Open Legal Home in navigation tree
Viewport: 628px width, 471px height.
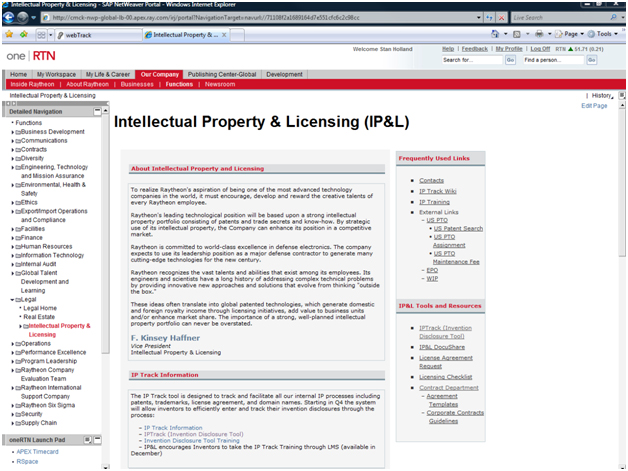click(40, 308)
